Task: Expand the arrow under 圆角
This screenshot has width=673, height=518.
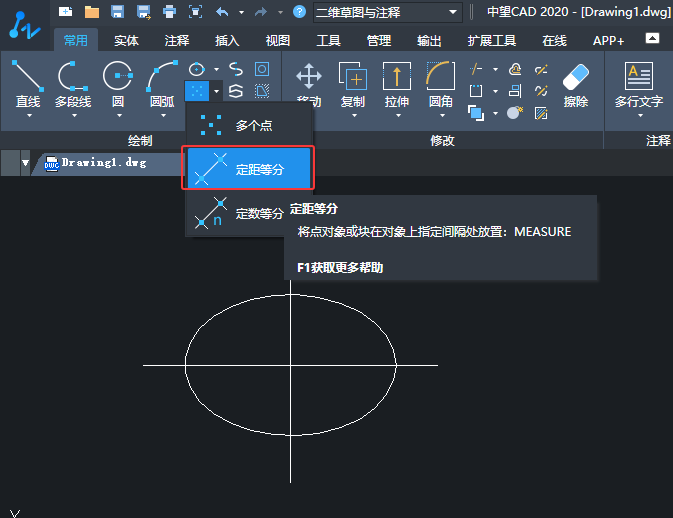Action: (442, 115)
